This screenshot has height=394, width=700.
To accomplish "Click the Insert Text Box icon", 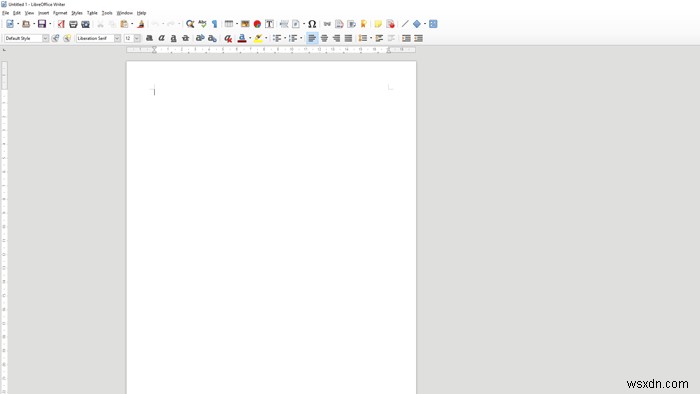I will [x=269, y=24].
